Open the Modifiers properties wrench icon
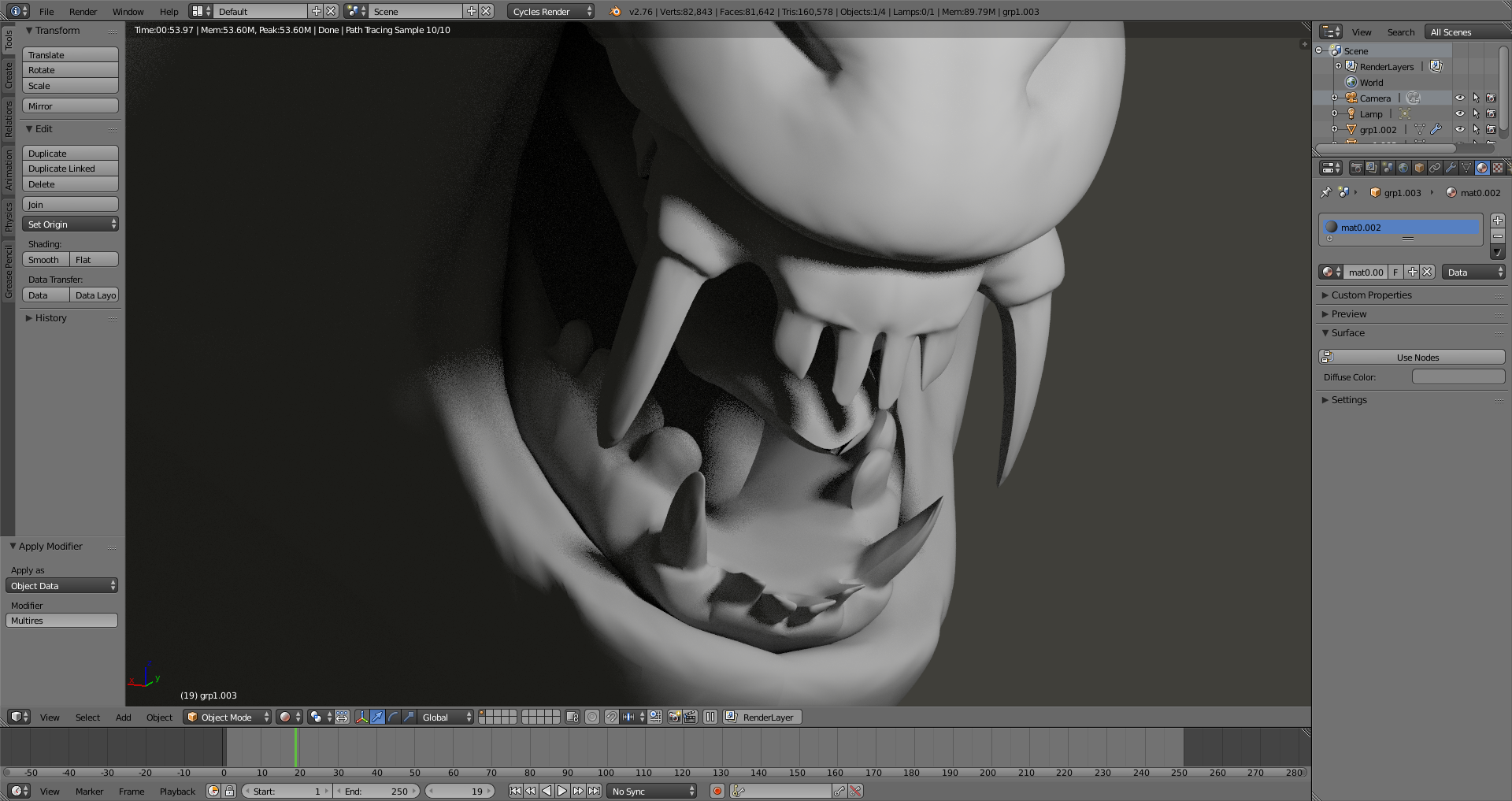Screen dimensions: 1512x801 (1451, 168)
